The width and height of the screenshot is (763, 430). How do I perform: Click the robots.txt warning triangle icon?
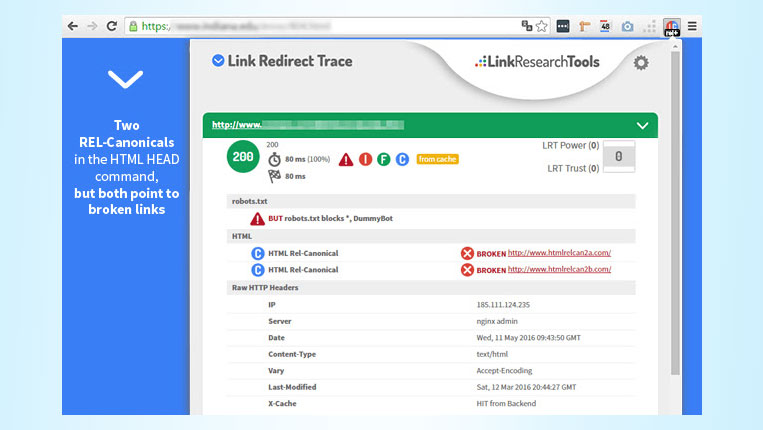(257, 219)
